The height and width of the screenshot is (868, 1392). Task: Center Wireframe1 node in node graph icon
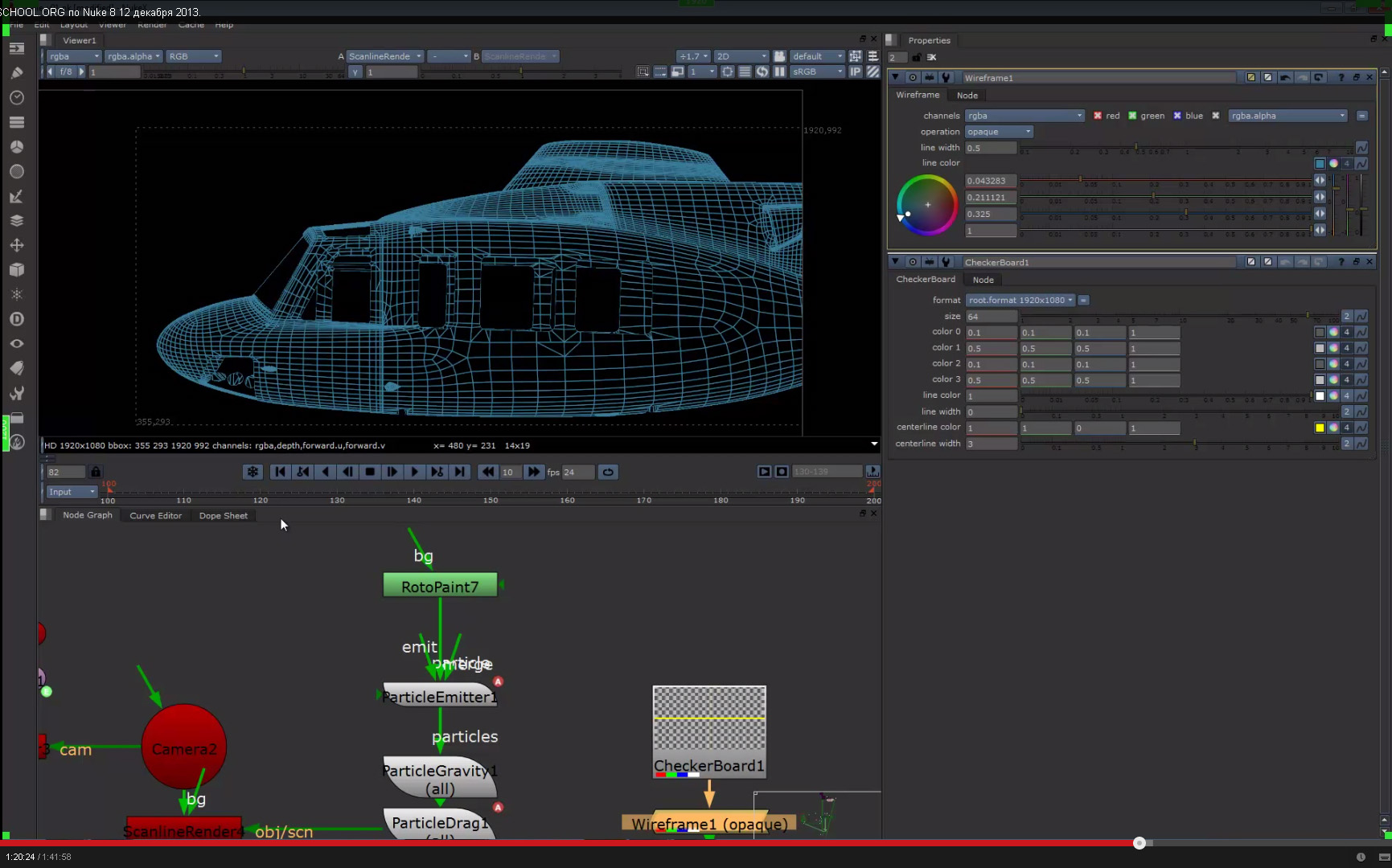click(913, 78)
